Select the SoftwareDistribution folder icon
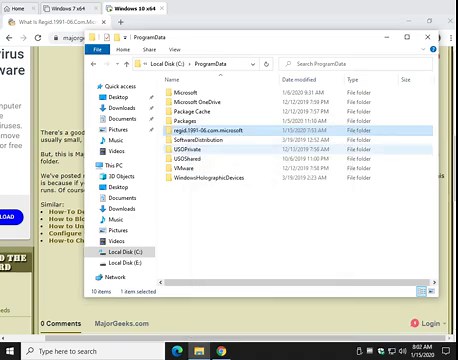This screenshot has height=360, width=458. pyautogui.click(x=169, y=140)
